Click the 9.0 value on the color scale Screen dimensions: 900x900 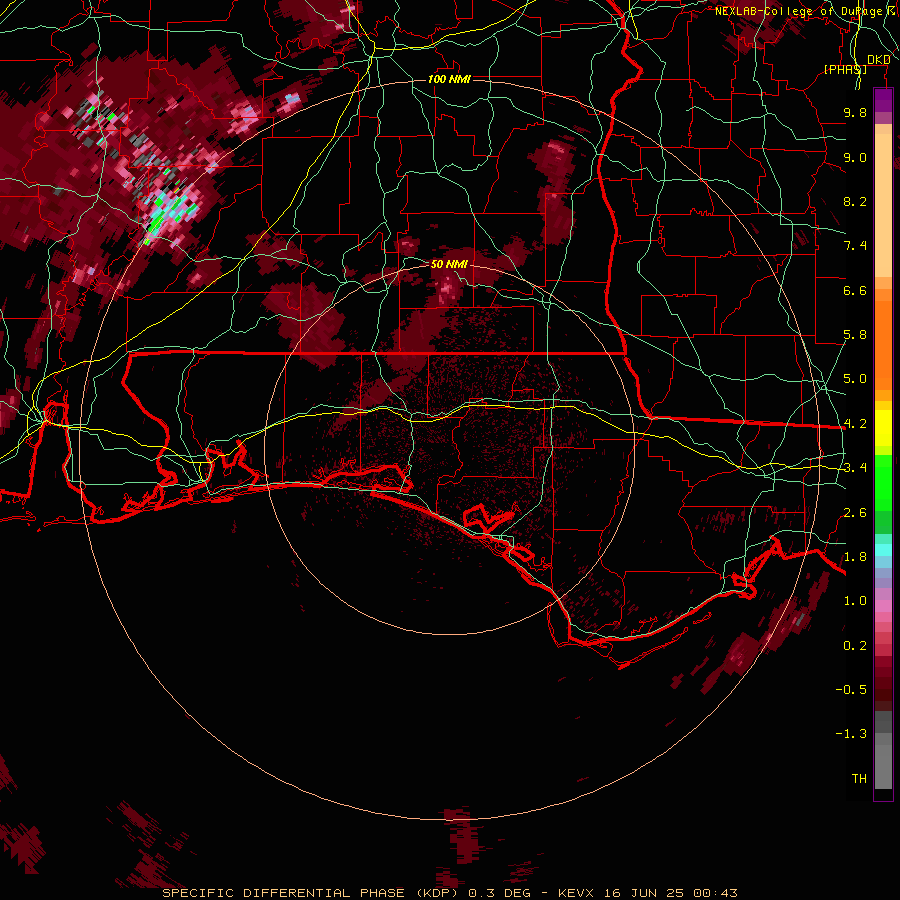tap(855, 157)
